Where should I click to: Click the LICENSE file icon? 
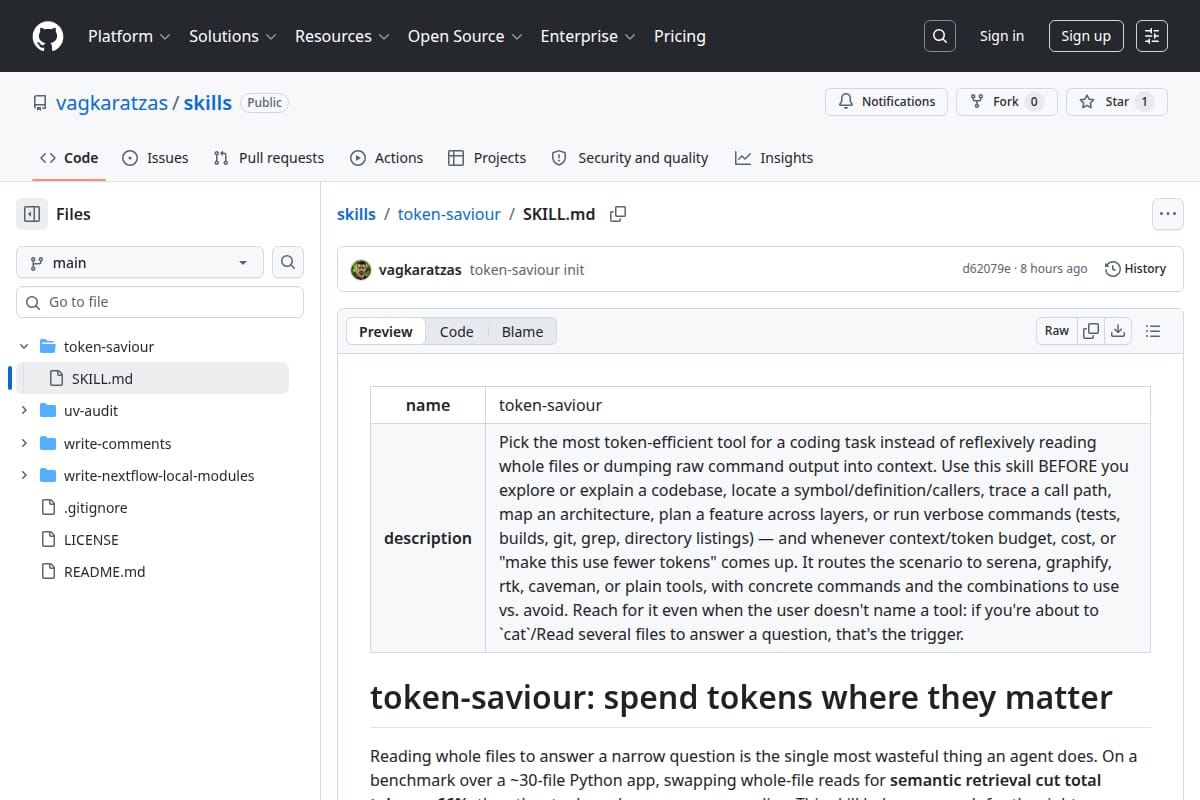[47, 540]
